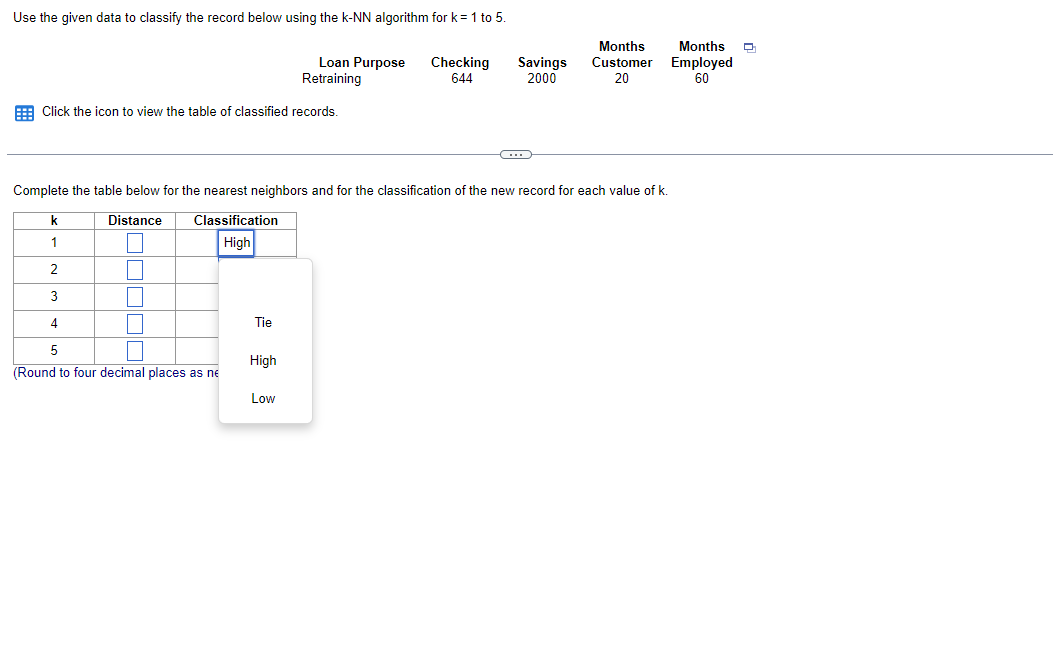The image size is (1060, 658).
Task: Click the highlighted 'High' answer field
Action: tap(236, 242)
